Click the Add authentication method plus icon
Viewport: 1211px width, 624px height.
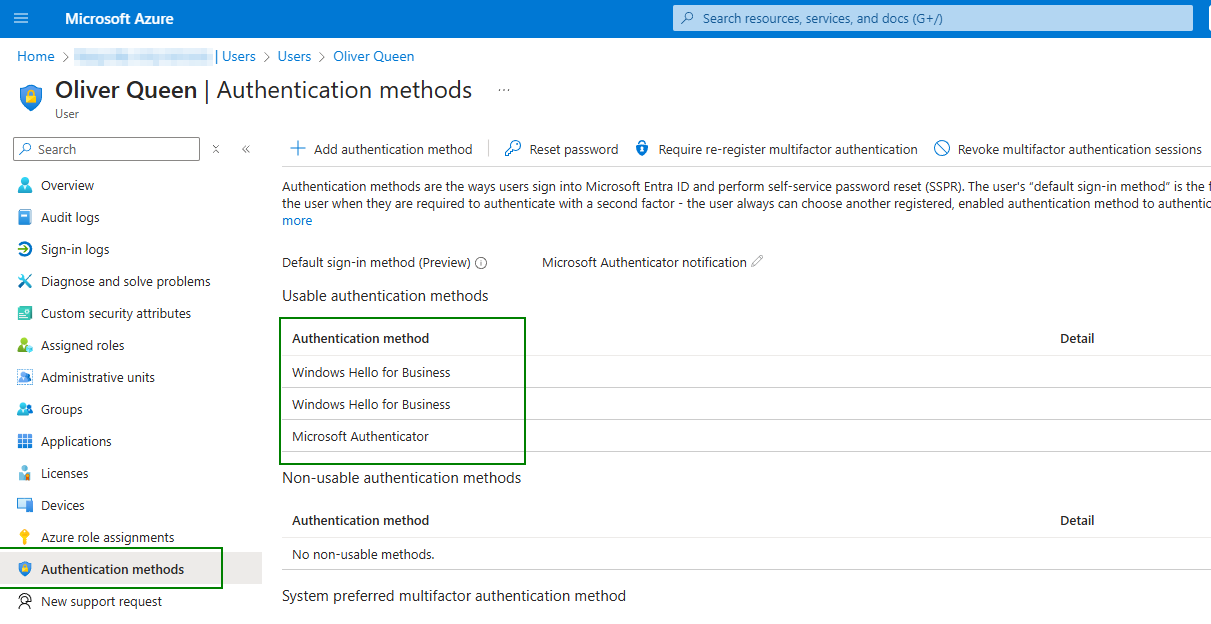tap(297, 149)
